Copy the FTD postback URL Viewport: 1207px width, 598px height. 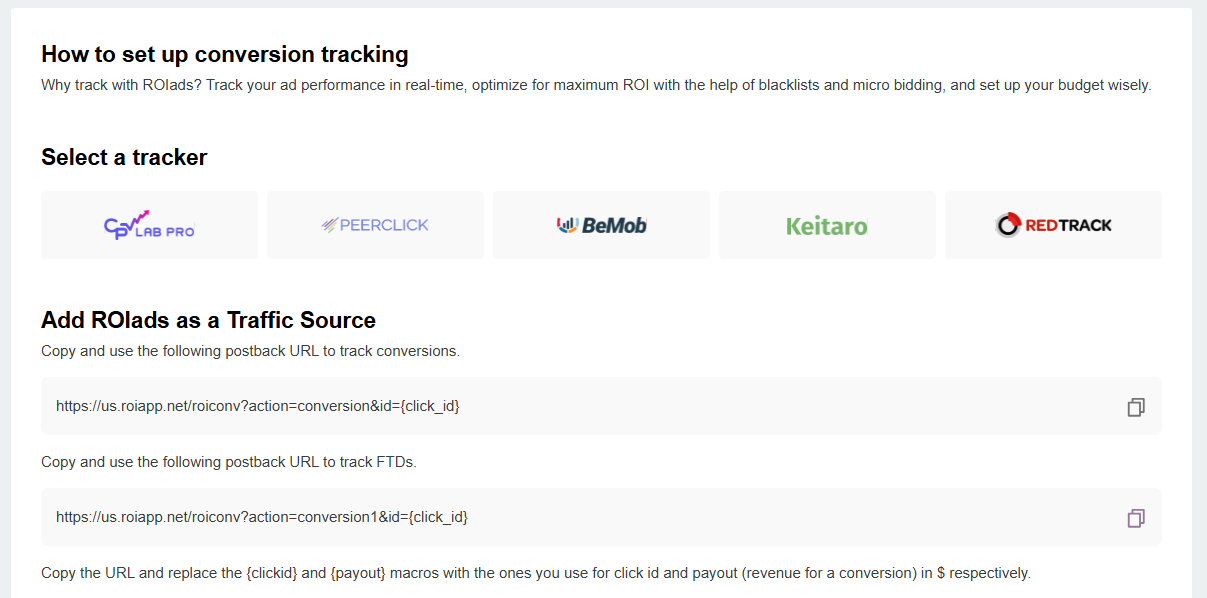pos(1135,518)
